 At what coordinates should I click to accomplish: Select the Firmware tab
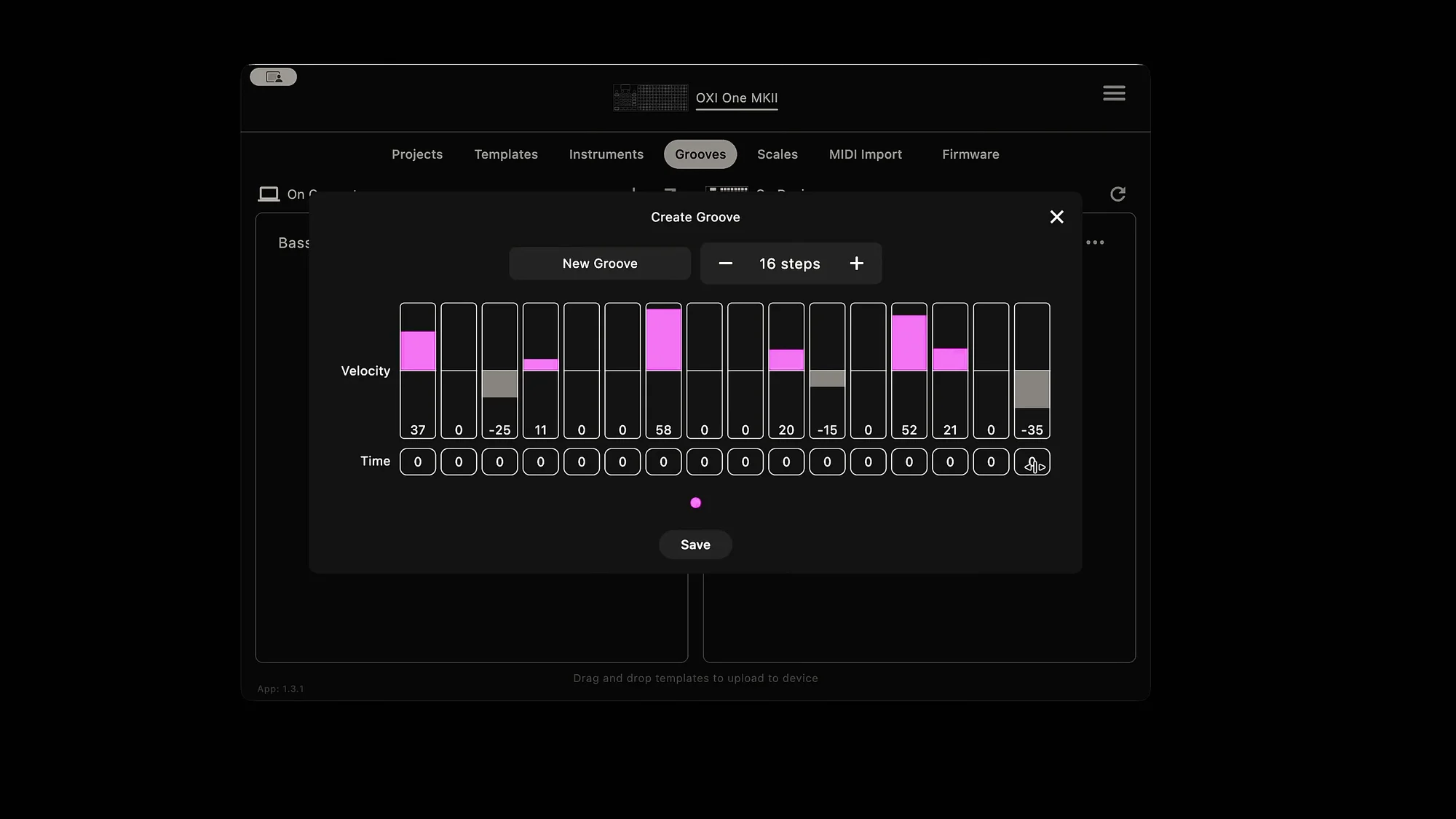click(x=970, y=154)
